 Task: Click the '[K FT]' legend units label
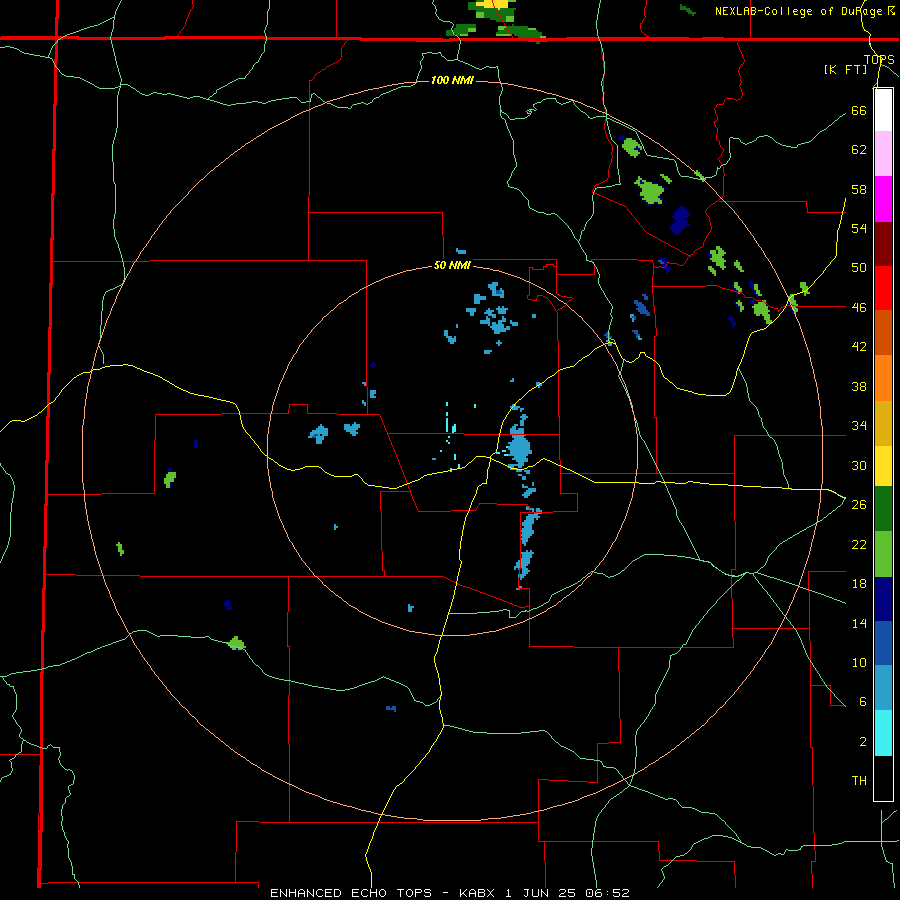pos(845,69)
